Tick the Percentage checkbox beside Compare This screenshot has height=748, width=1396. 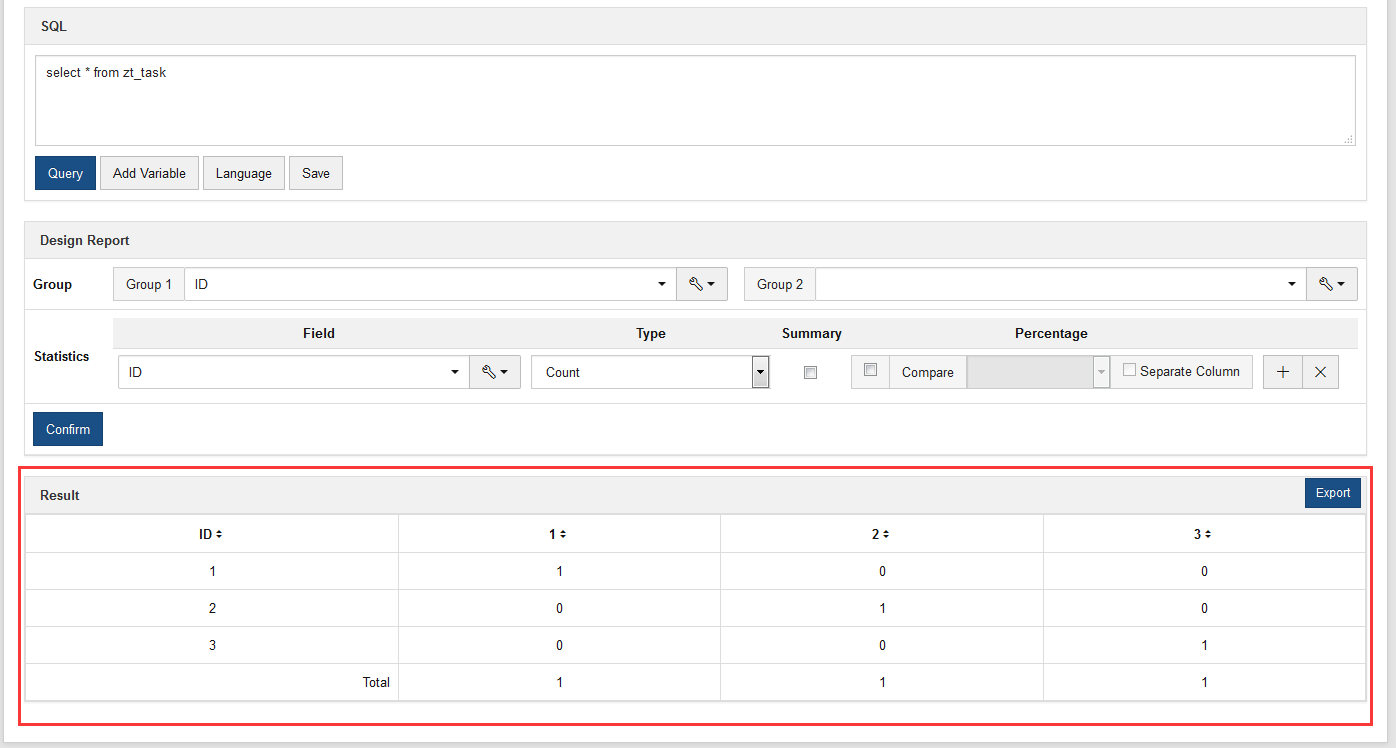tap(870, 370)
